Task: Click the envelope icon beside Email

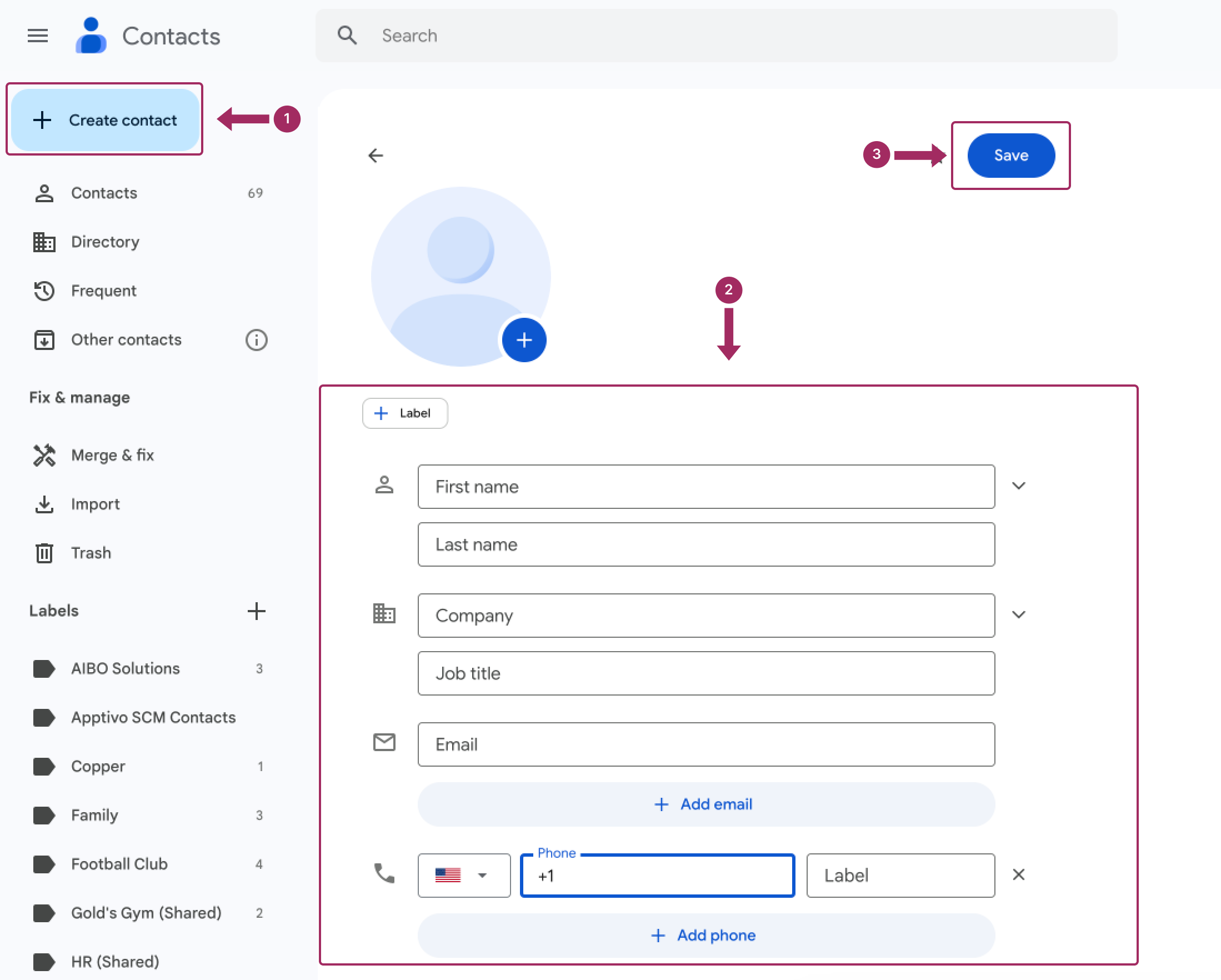Action: pyautogui.click(x=384, y=742)
